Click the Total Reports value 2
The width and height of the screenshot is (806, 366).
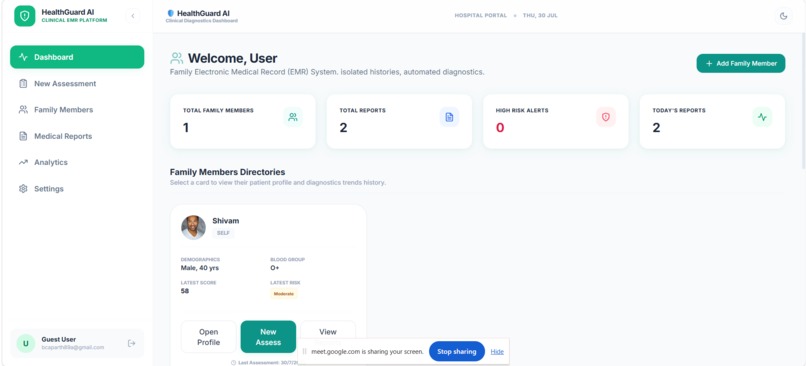(x=343, y=127)
